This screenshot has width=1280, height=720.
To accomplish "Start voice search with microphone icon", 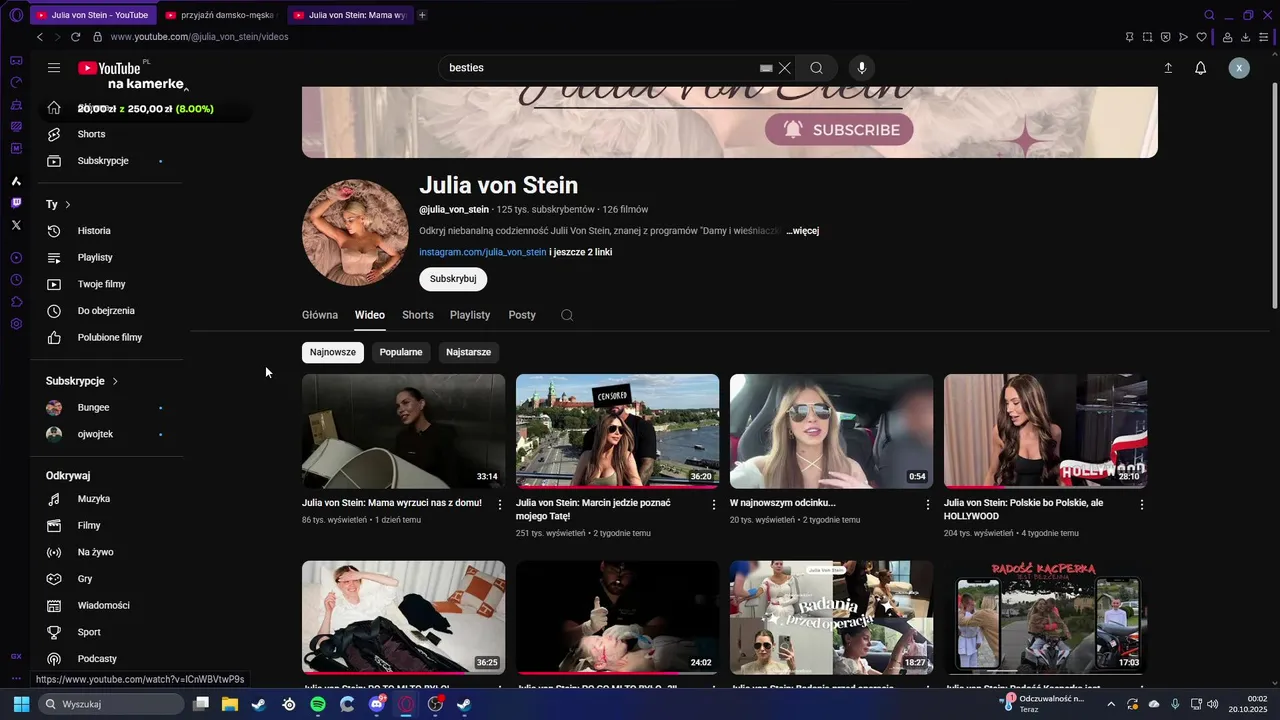I will (862, 68).
